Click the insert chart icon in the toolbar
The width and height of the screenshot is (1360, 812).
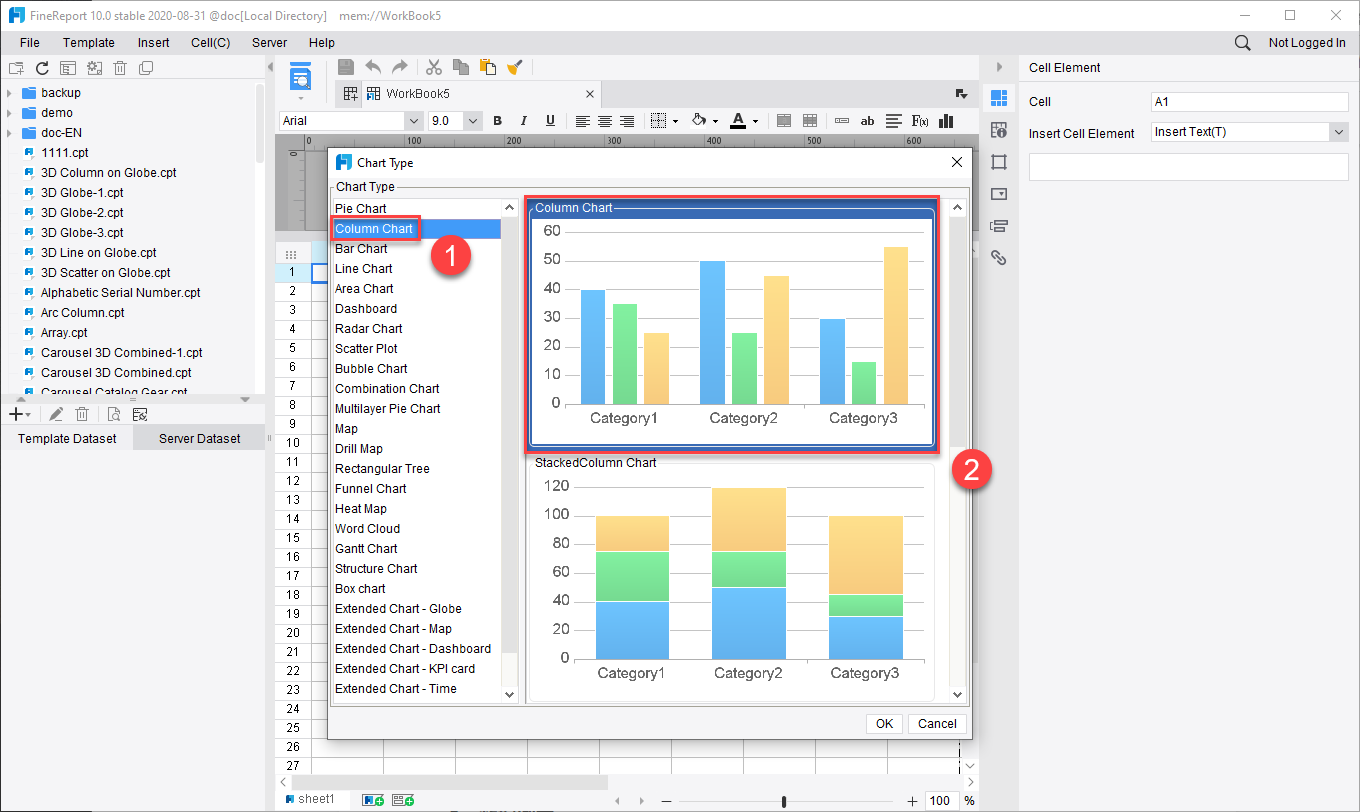(x=946, y=120)
